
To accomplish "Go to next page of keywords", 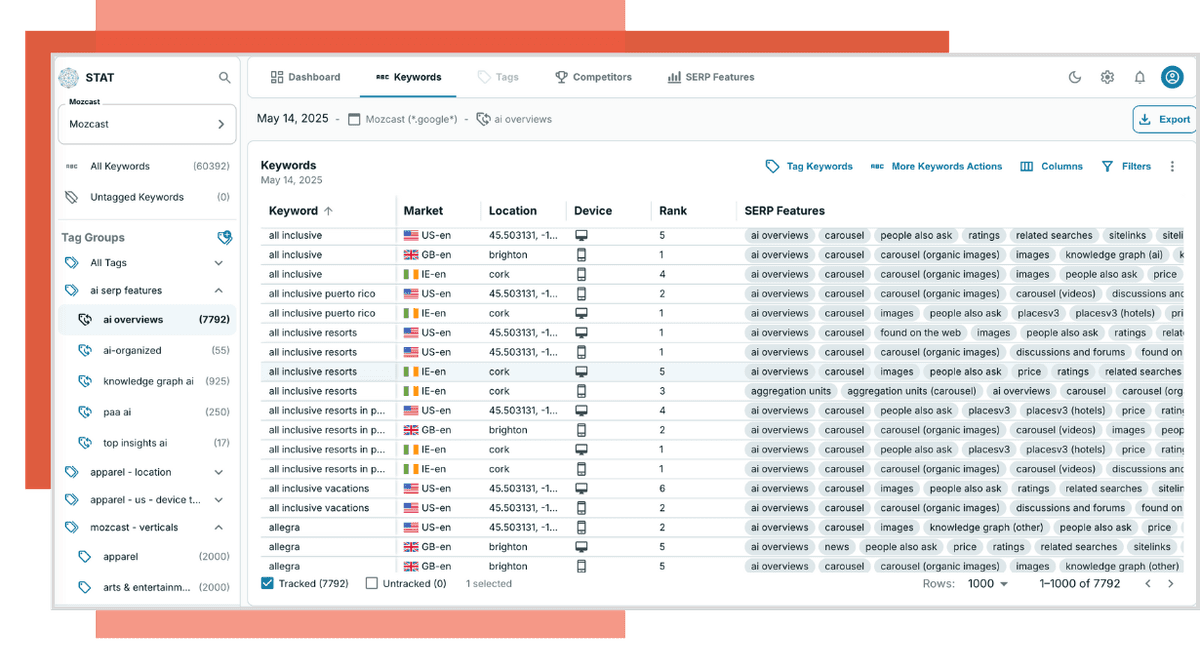I will click(1171, 584).
